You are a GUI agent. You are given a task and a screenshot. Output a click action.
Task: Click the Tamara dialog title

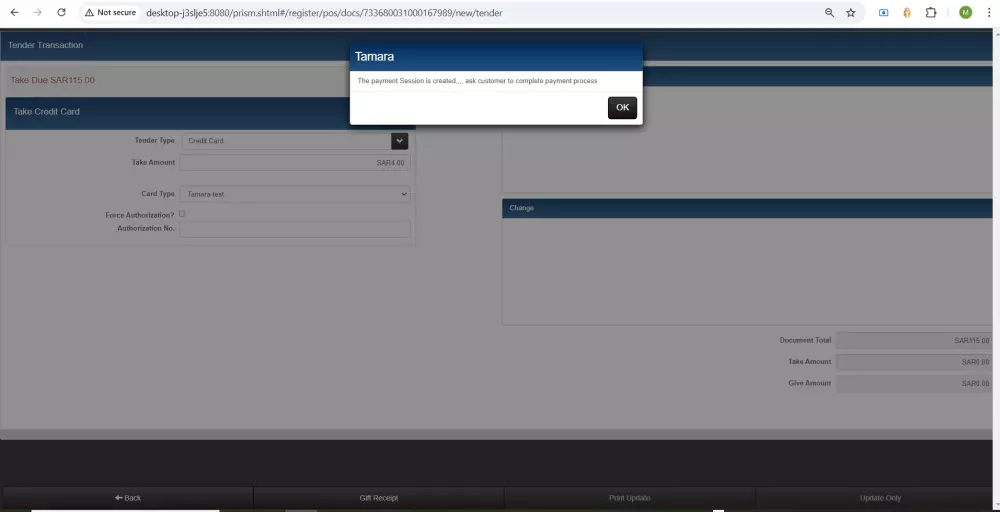tap(374, 57)
